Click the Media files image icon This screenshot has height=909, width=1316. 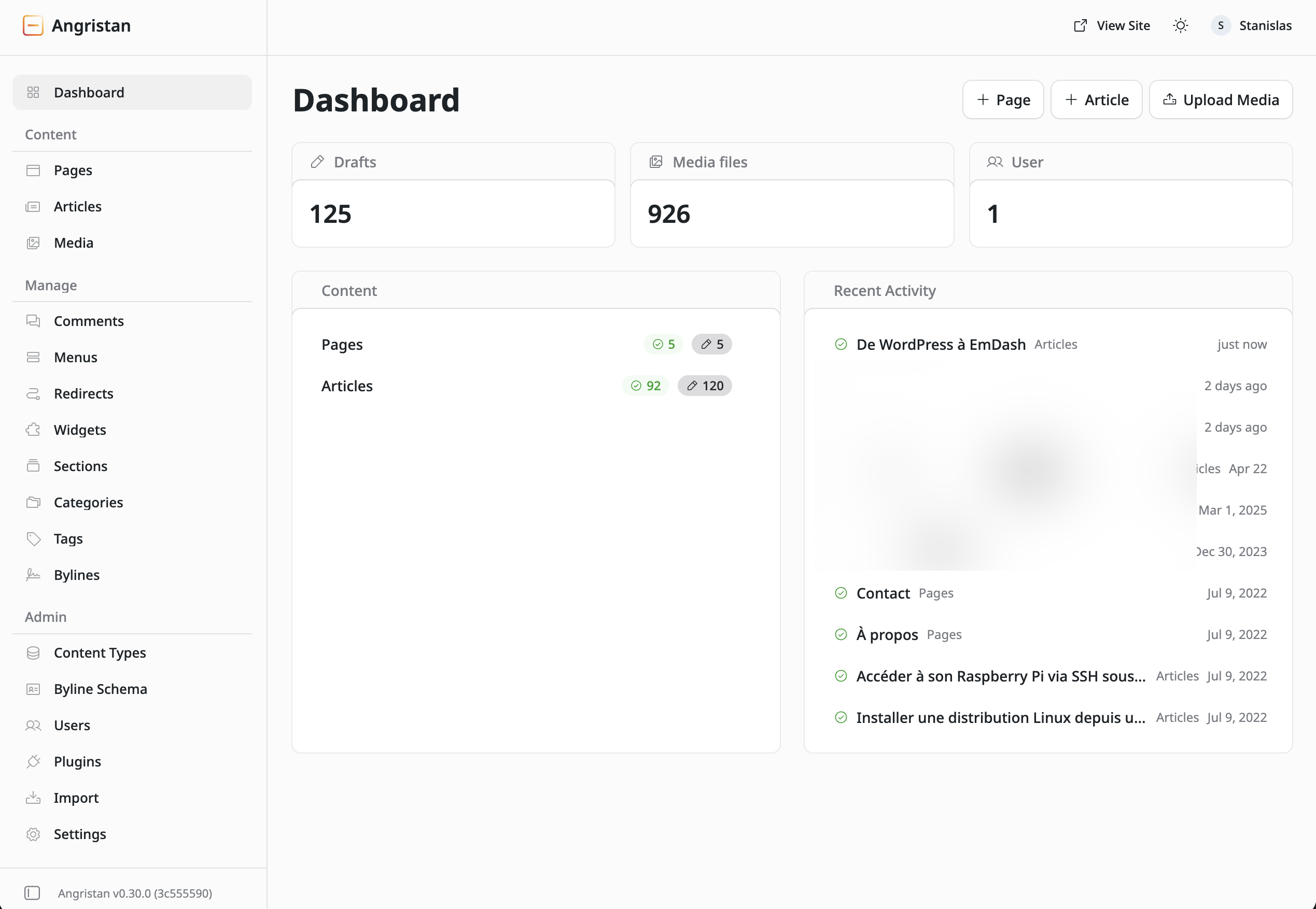click(656, 162)
